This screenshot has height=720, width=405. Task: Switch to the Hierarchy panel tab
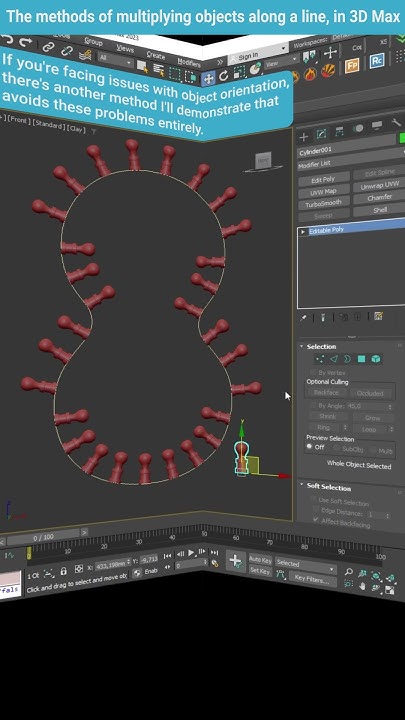[x=339, y=132]
